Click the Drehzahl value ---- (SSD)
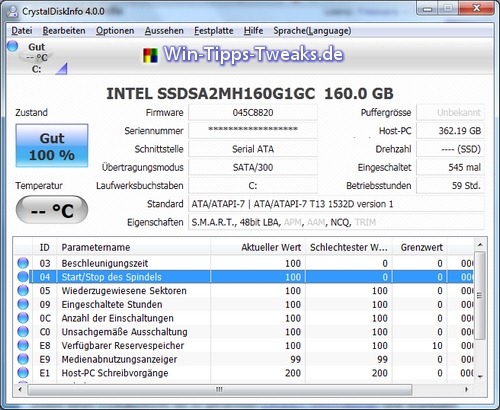The width and height of the screenshot is (500, 410). 450,149
